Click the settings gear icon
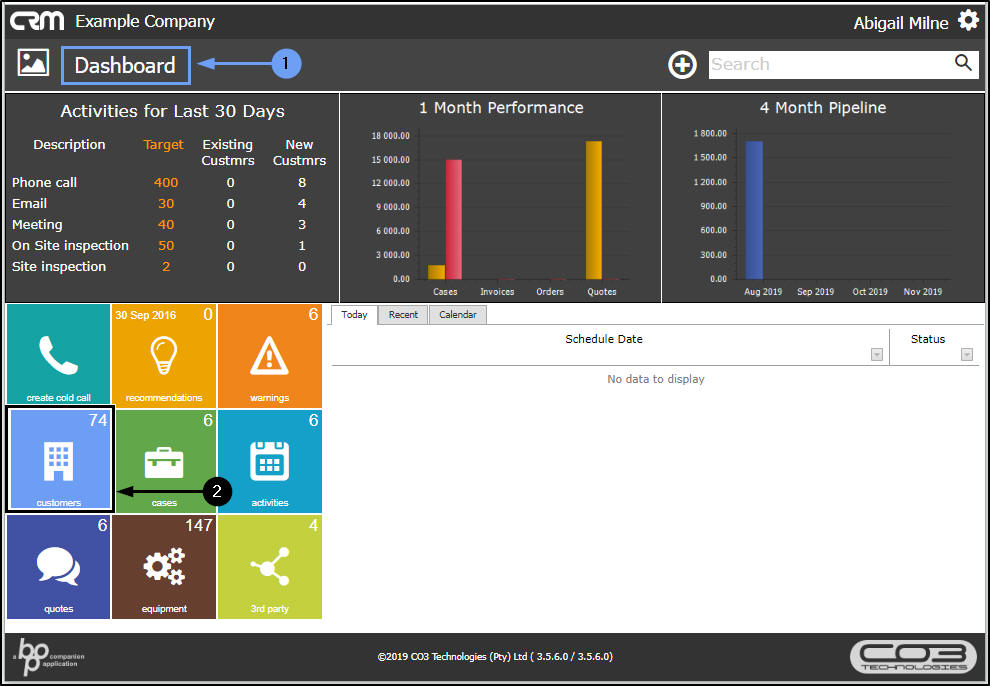The height and width of the screenshot is (686, 990). (967, 20)
